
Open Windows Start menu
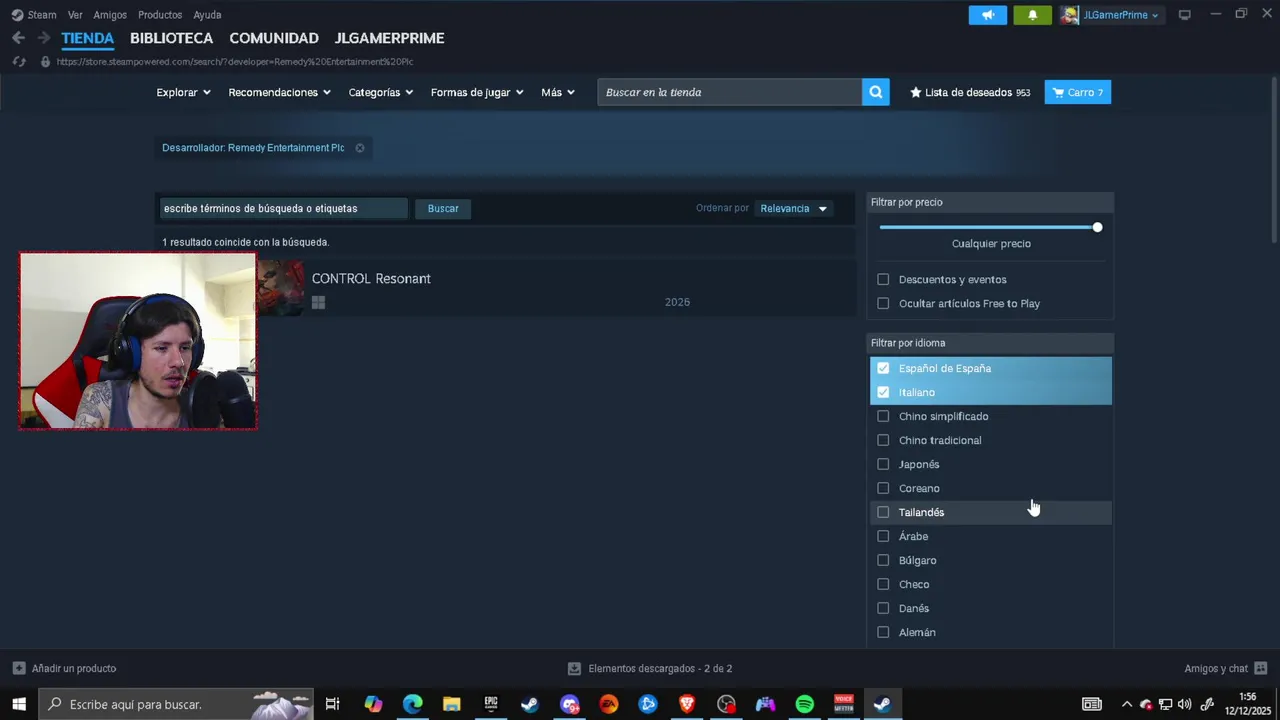[x=19, y=704]
